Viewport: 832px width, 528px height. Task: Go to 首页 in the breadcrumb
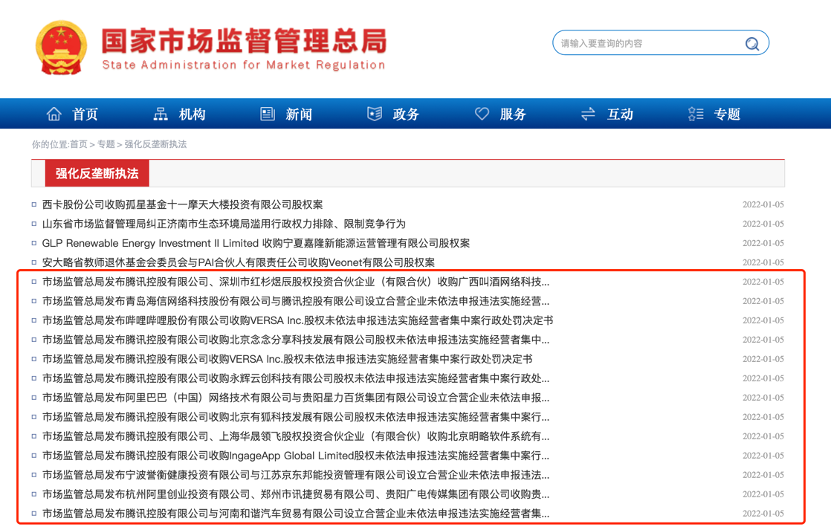(x=78, y=144)
